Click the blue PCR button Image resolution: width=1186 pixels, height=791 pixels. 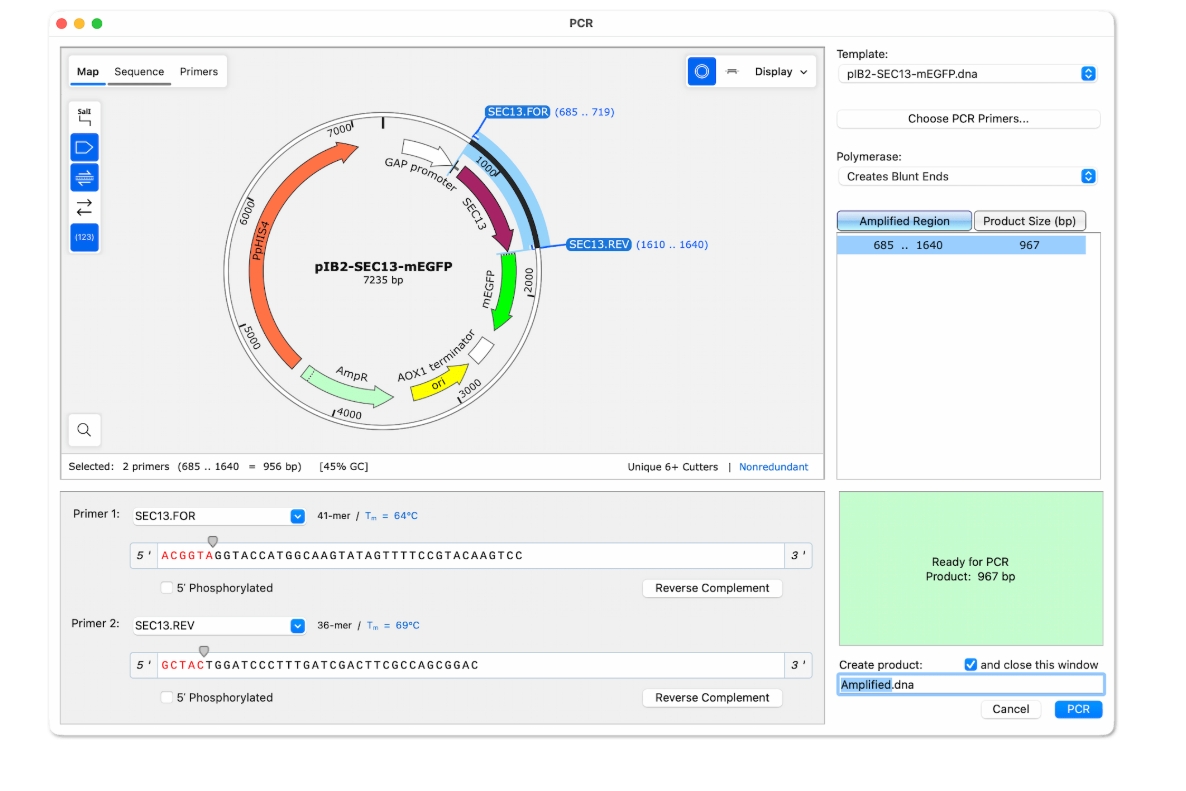(1078, 709)
